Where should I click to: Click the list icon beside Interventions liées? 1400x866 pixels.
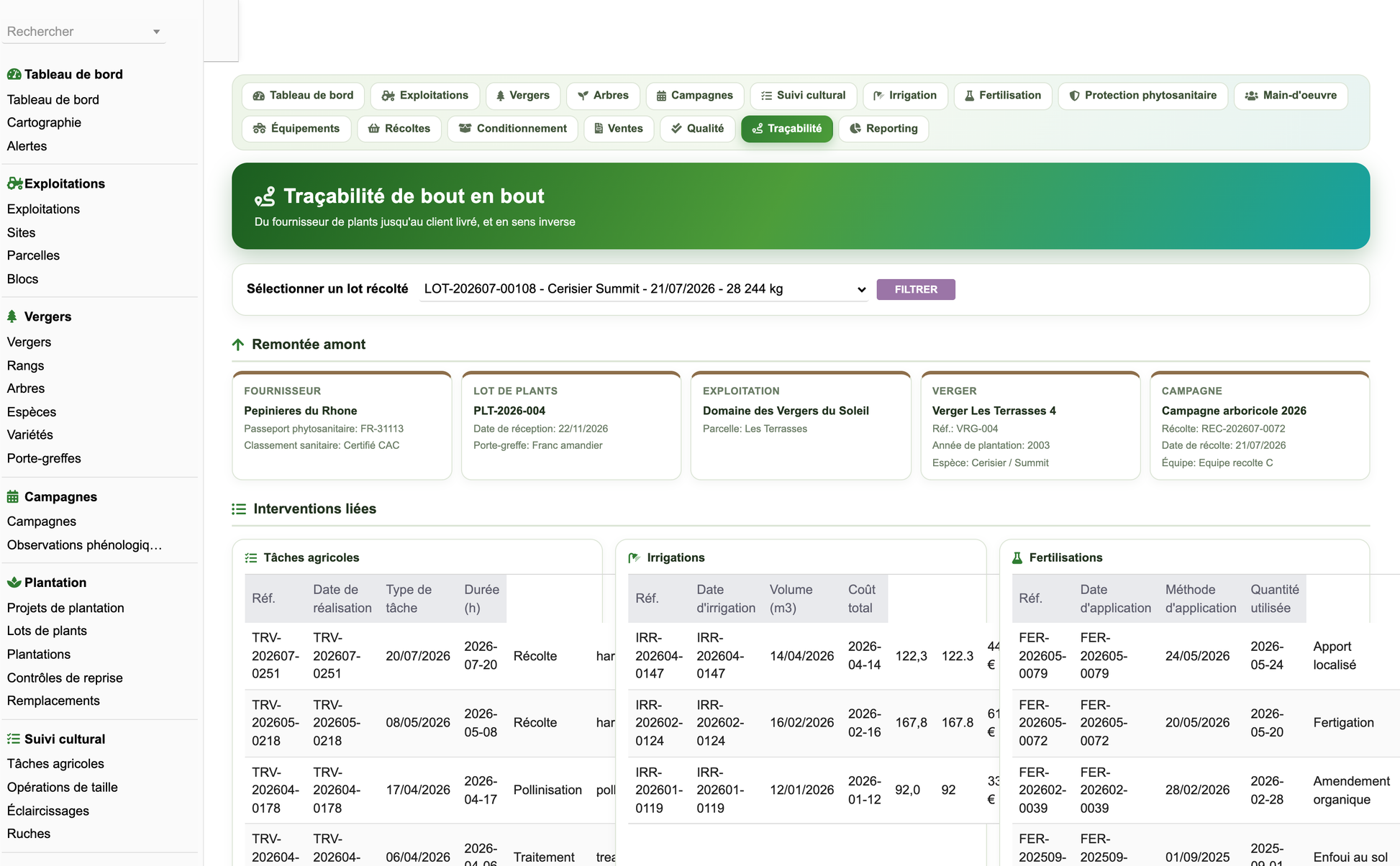coord(239,509)
